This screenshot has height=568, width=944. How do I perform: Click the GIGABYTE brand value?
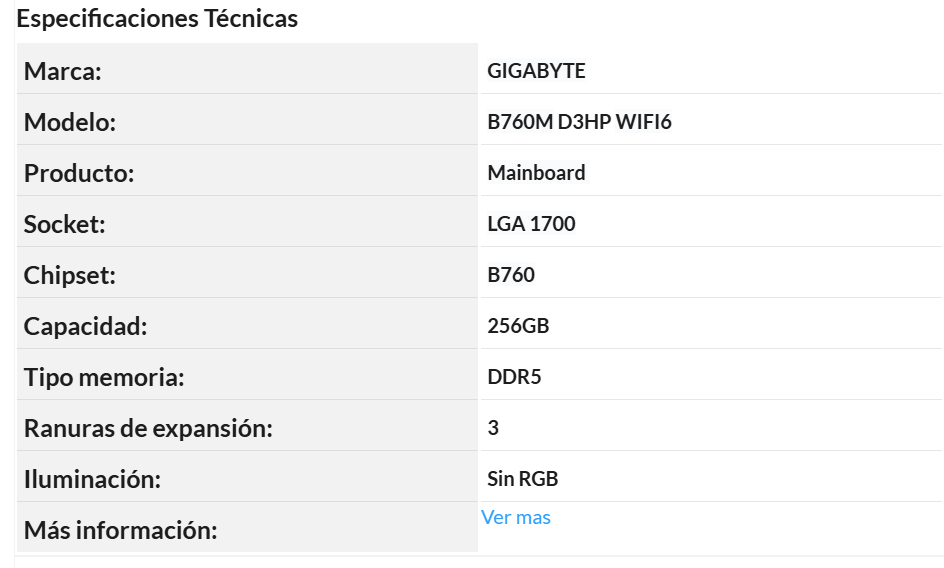pyautogui.click(x=536, y=71)
